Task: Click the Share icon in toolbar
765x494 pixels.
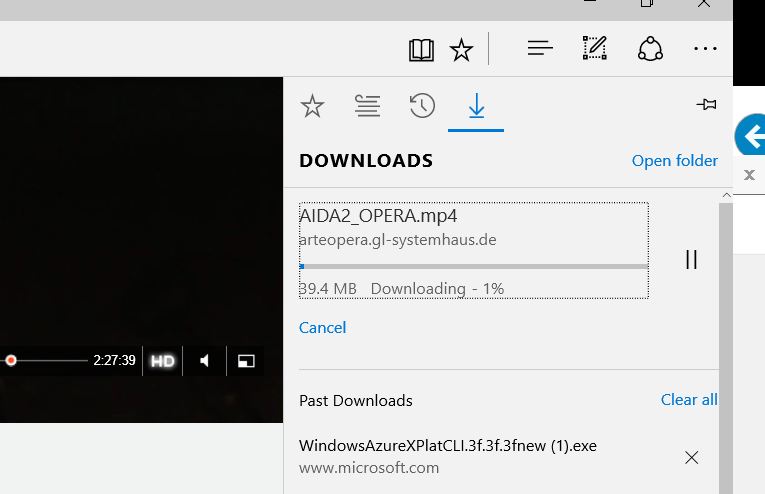Action: [x=650, y=48]
